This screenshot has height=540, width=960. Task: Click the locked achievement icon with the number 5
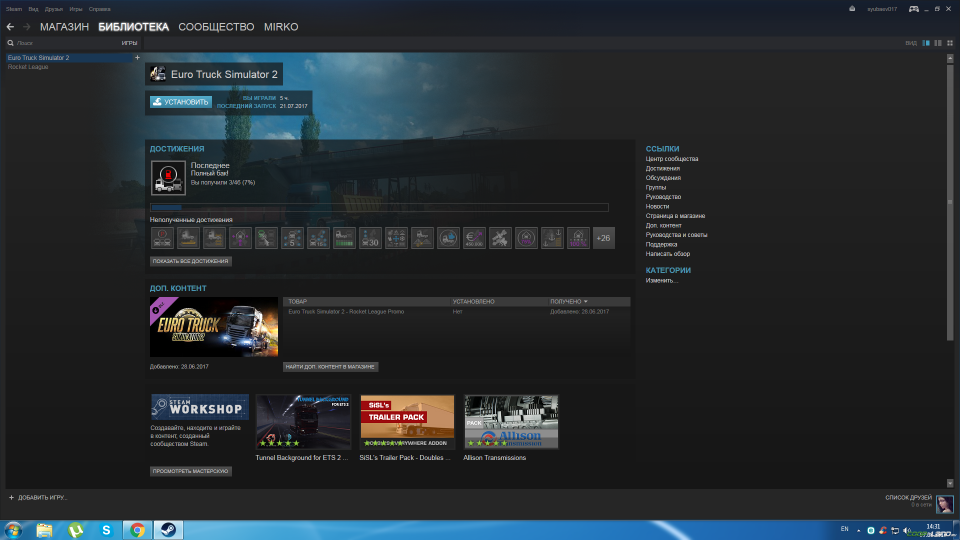[x=292, y=238]
